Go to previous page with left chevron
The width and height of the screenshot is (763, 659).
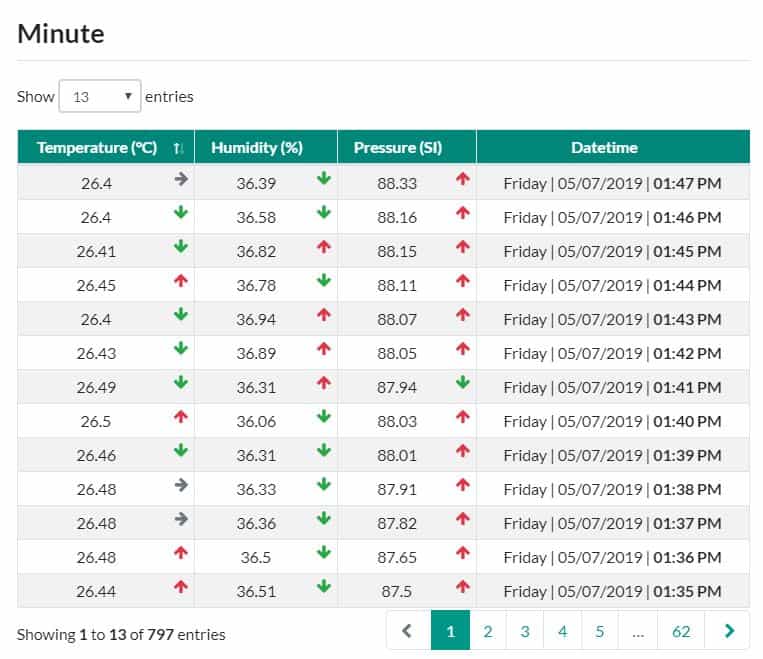[408, 631]
